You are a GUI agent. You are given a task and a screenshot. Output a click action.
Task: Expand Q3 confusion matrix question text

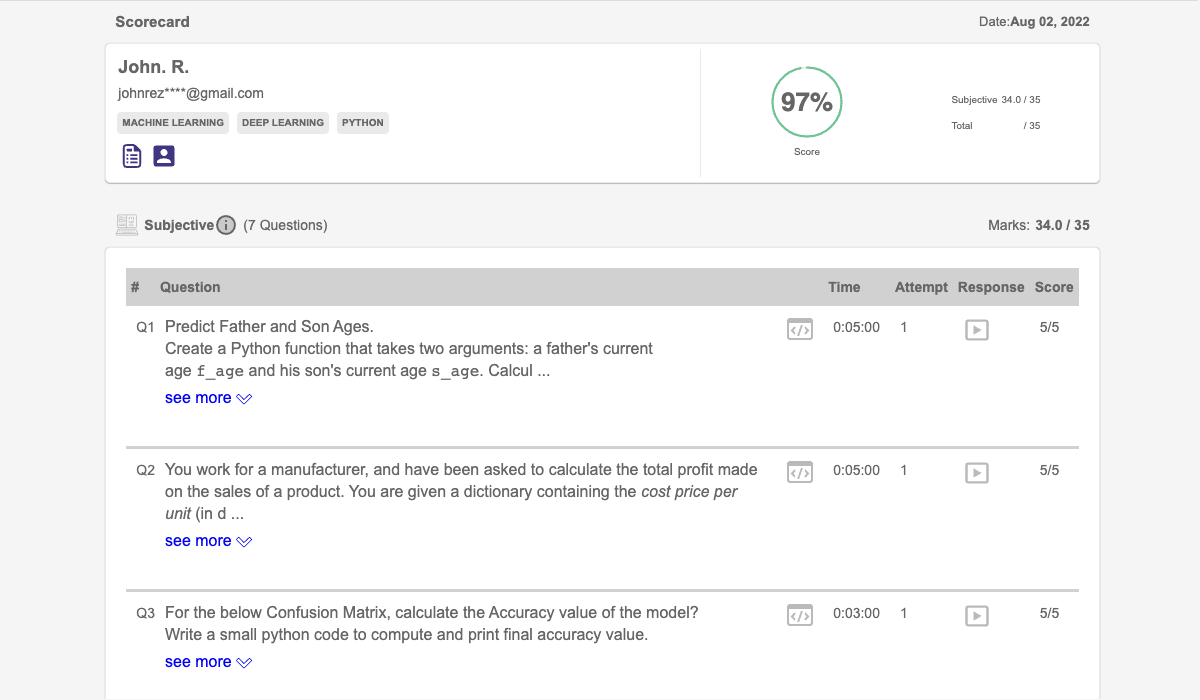[x=208, y=662]
